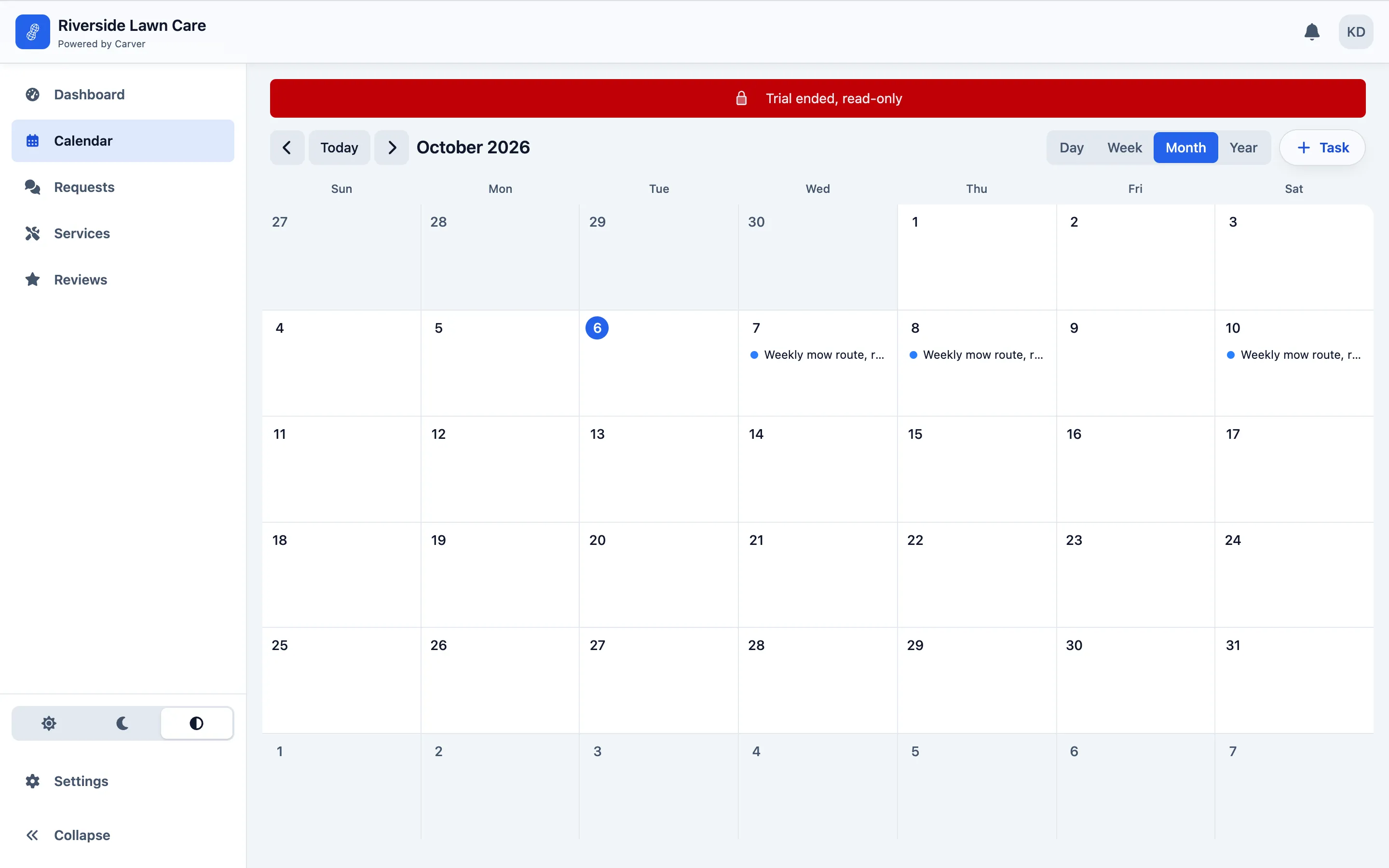1389x868 pixels.
Task: Open Weekly mow route event on October 7
Action: [x=817, y=355]
